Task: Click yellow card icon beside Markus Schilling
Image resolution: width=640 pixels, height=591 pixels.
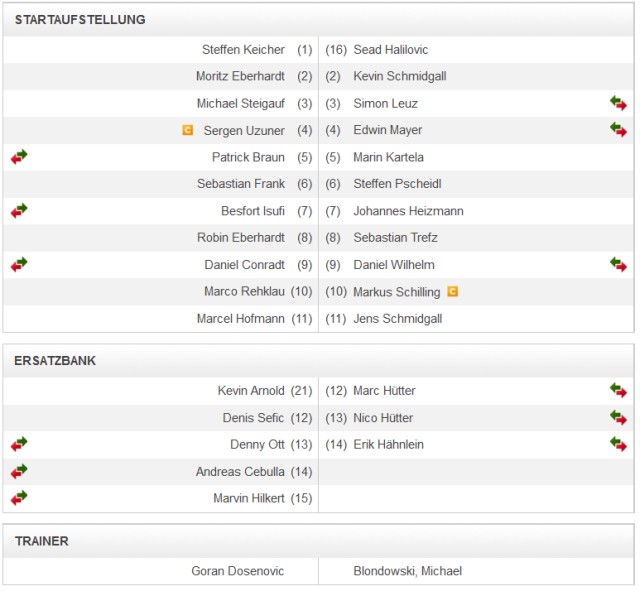Action: tap(452, 292)
